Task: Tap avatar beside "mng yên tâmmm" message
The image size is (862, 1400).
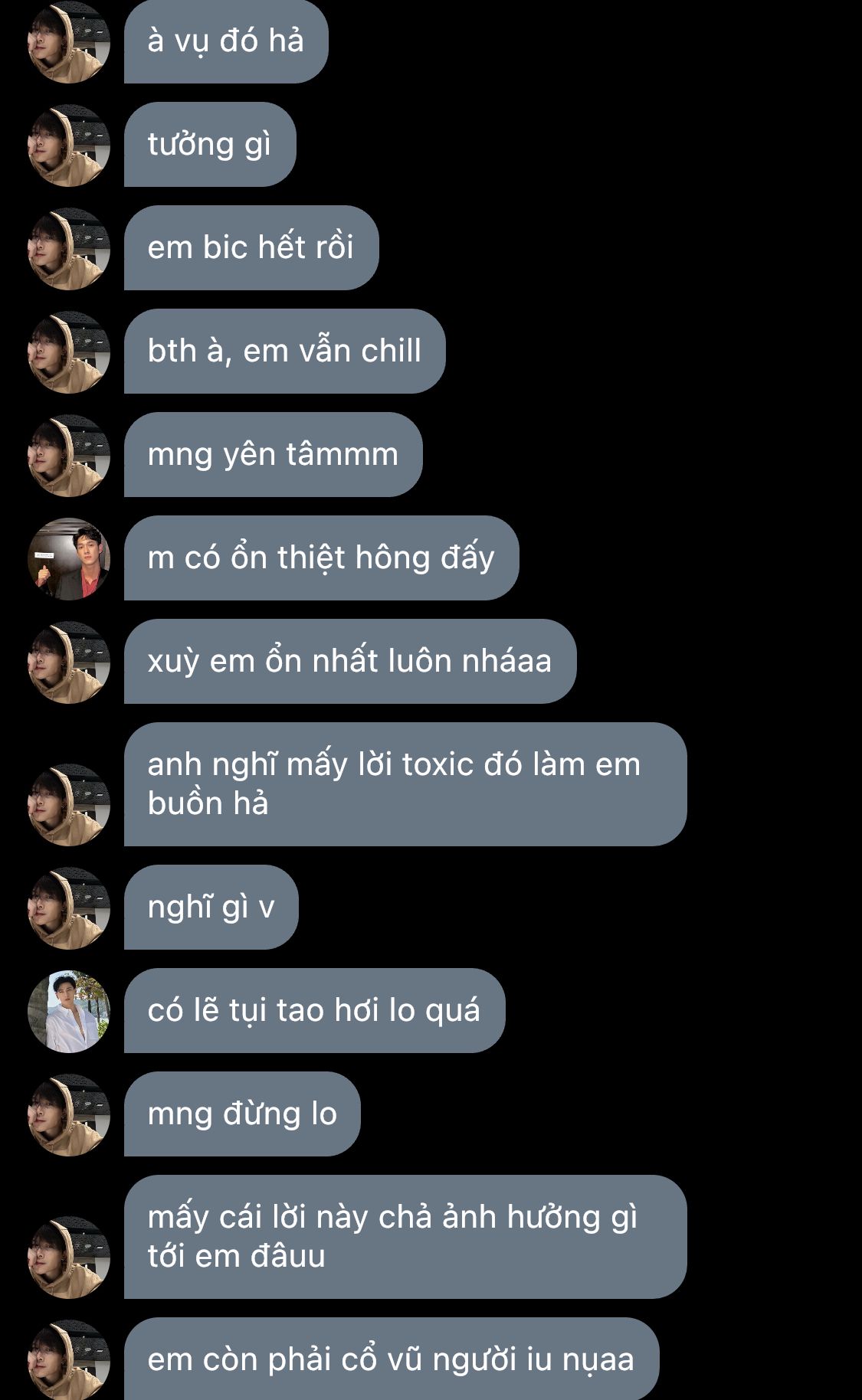Action: click(x=69, y=456)
